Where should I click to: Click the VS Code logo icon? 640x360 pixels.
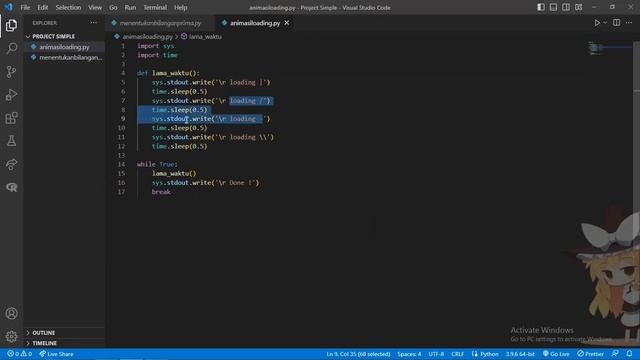(8, 7)
